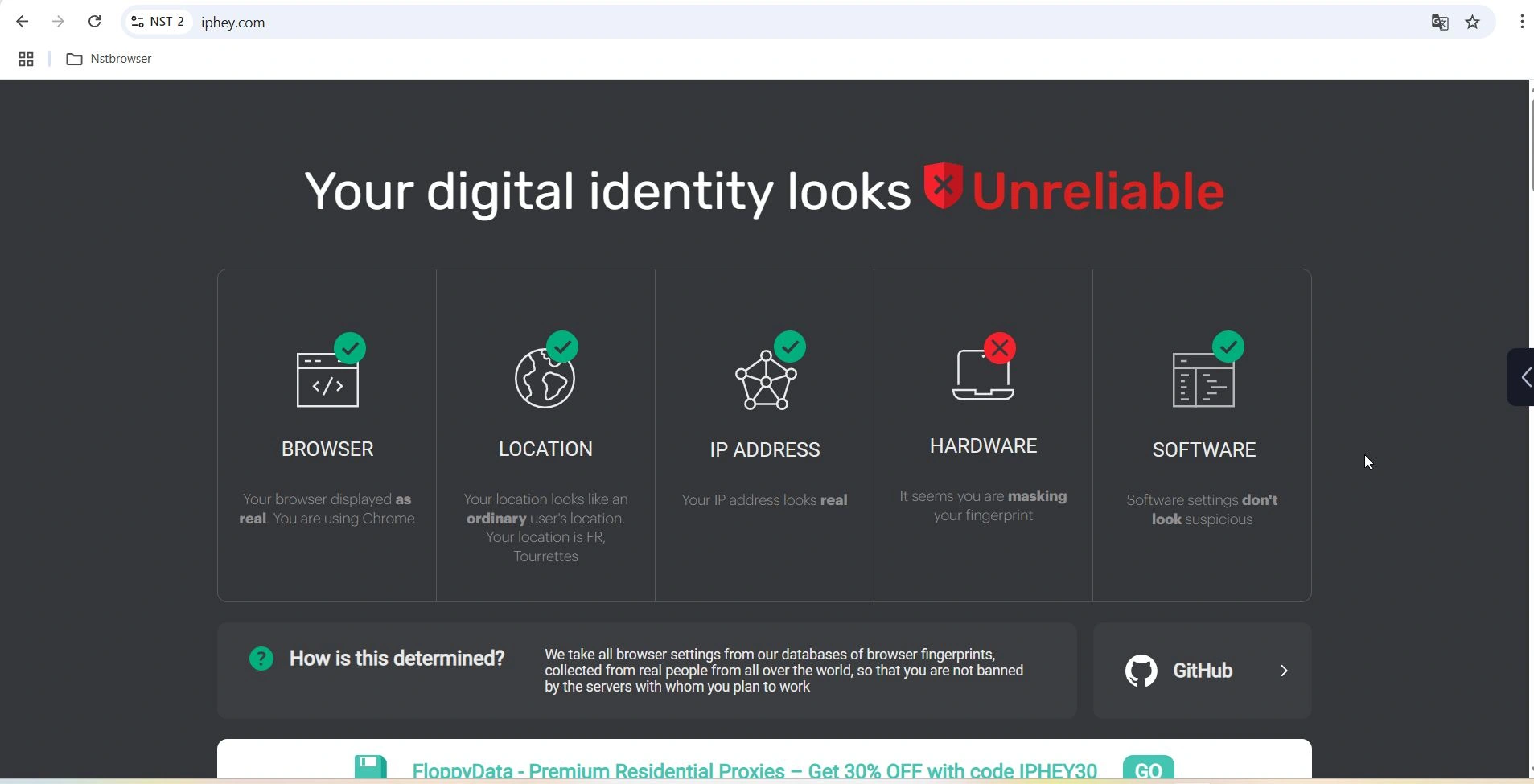This screenshot has width=1534, height=784.
Task: Click the Location globe icon
Action: tap(545, 379)
